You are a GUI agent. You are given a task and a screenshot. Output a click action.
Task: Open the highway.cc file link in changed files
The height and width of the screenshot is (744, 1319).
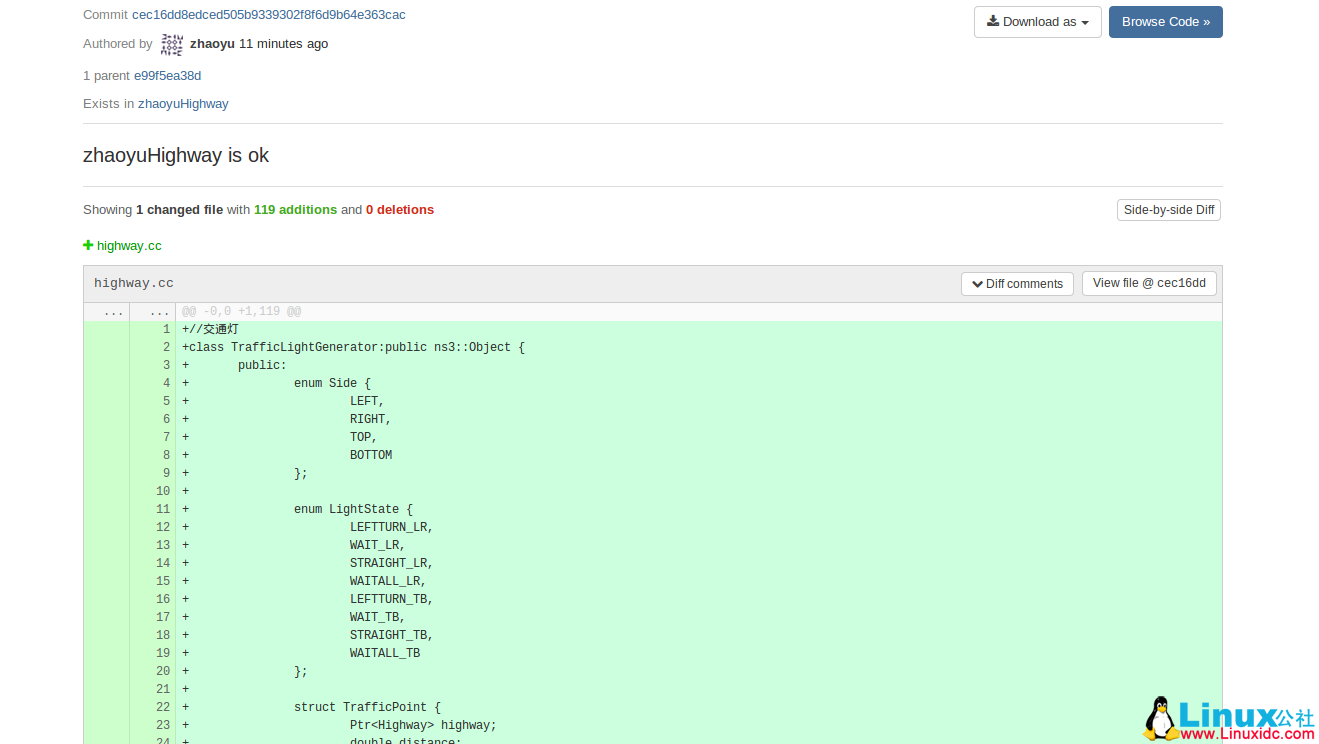(x=128, y=245)
